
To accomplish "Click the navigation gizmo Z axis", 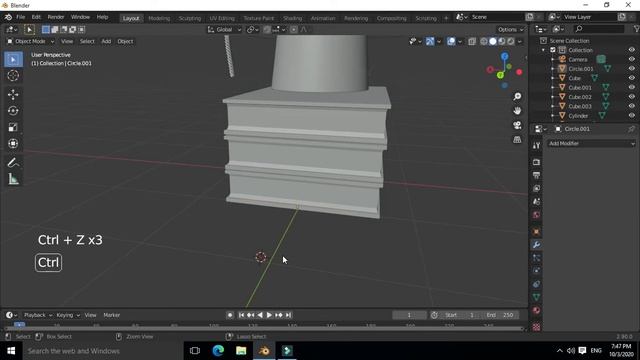I will tap(505, 56).
